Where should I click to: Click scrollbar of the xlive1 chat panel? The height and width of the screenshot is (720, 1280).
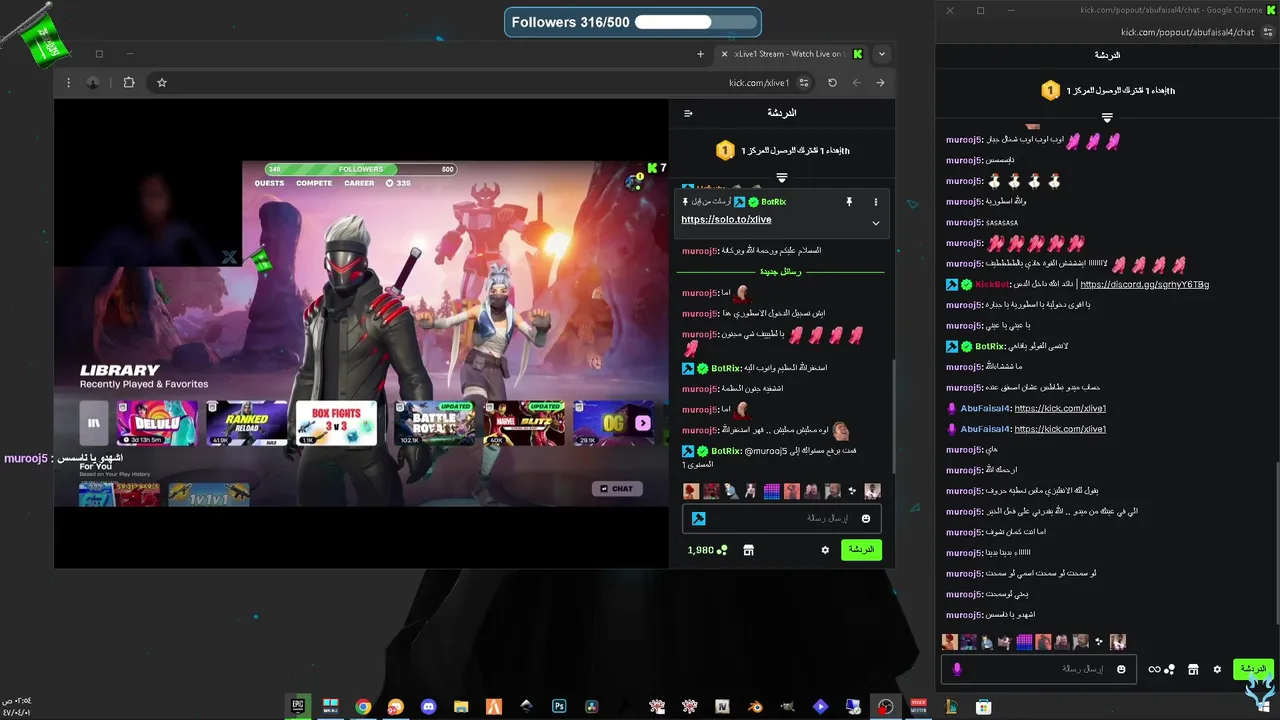point(892,415)
